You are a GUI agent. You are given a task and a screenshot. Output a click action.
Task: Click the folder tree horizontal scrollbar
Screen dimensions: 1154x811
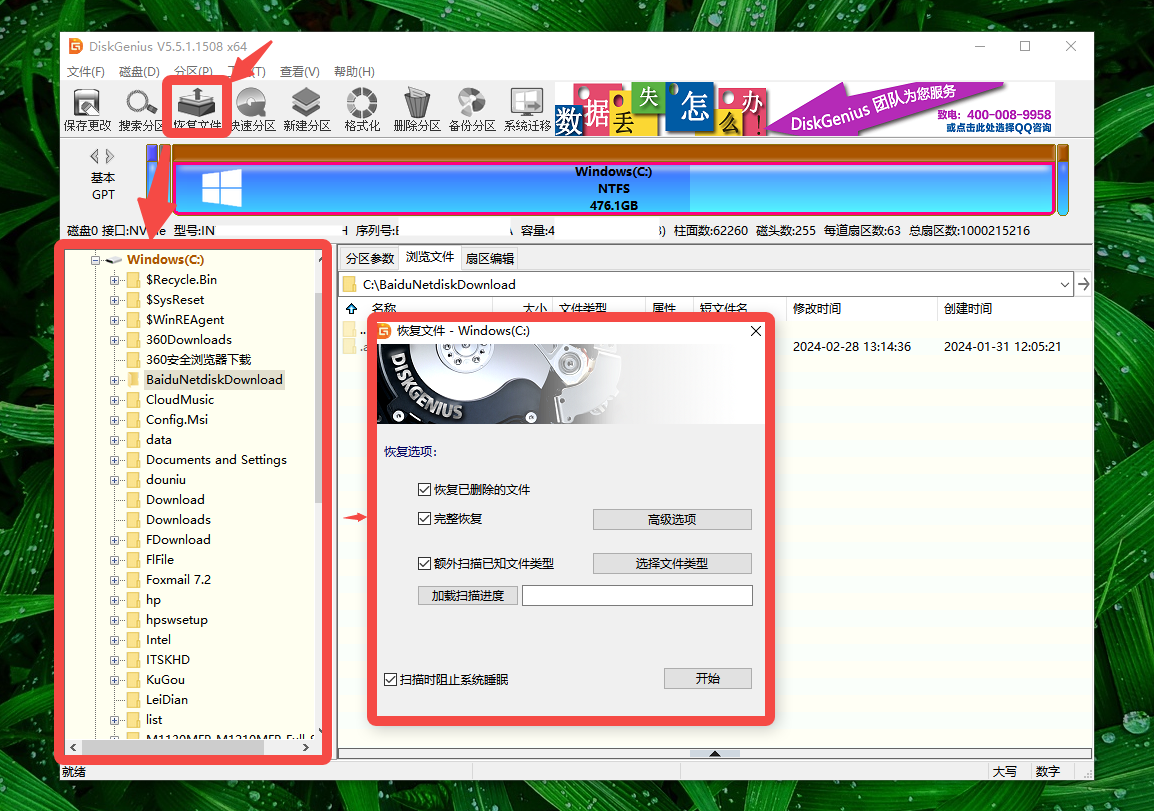(x=189, y=747)
